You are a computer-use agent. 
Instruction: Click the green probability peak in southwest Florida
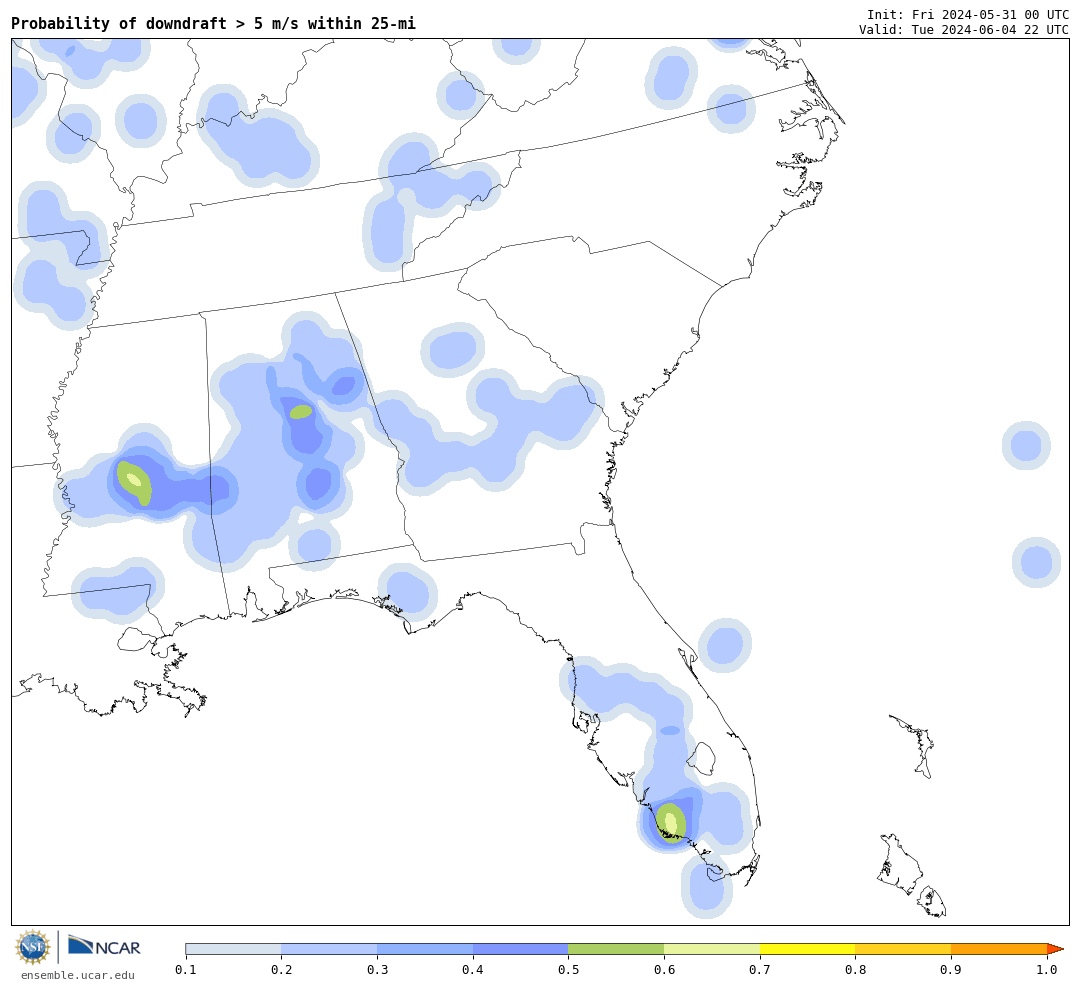pos(671,823)
